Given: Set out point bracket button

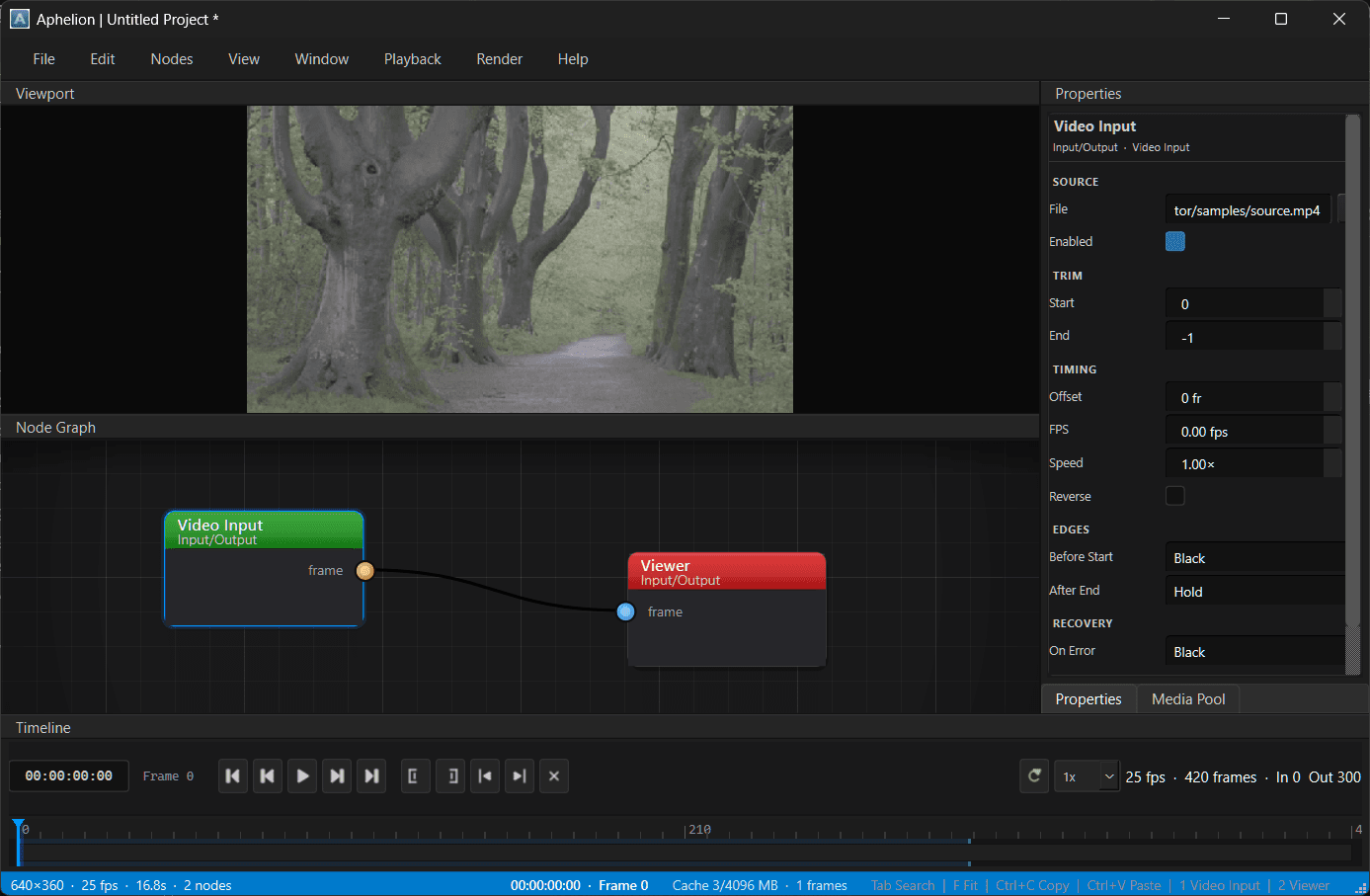Looking at the screenshot, I should click(450, 776).
